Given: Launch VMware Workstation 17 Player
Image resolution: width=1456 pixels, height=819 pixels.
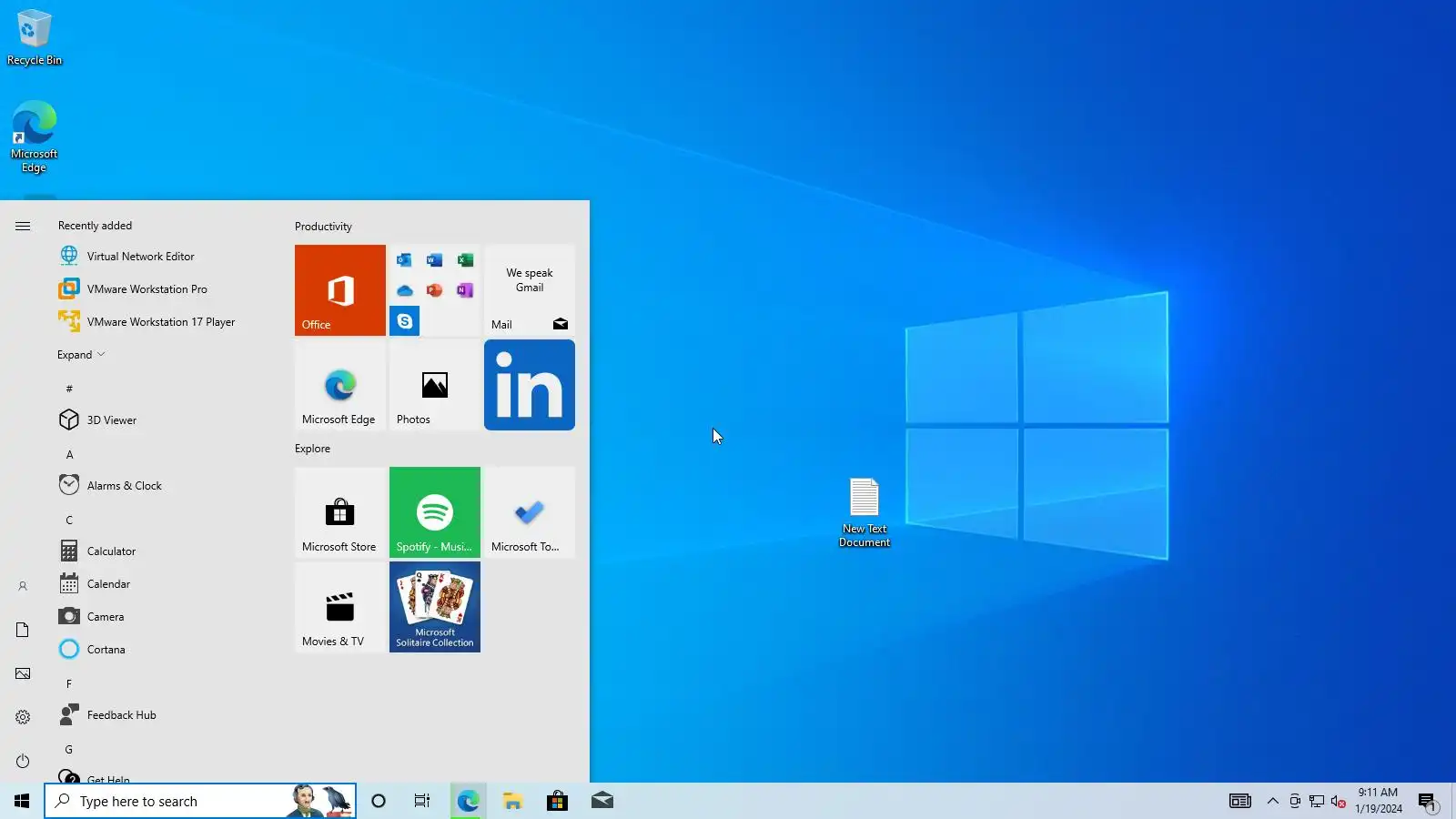Looking at the screenshot, I should [x=164, y=322].
